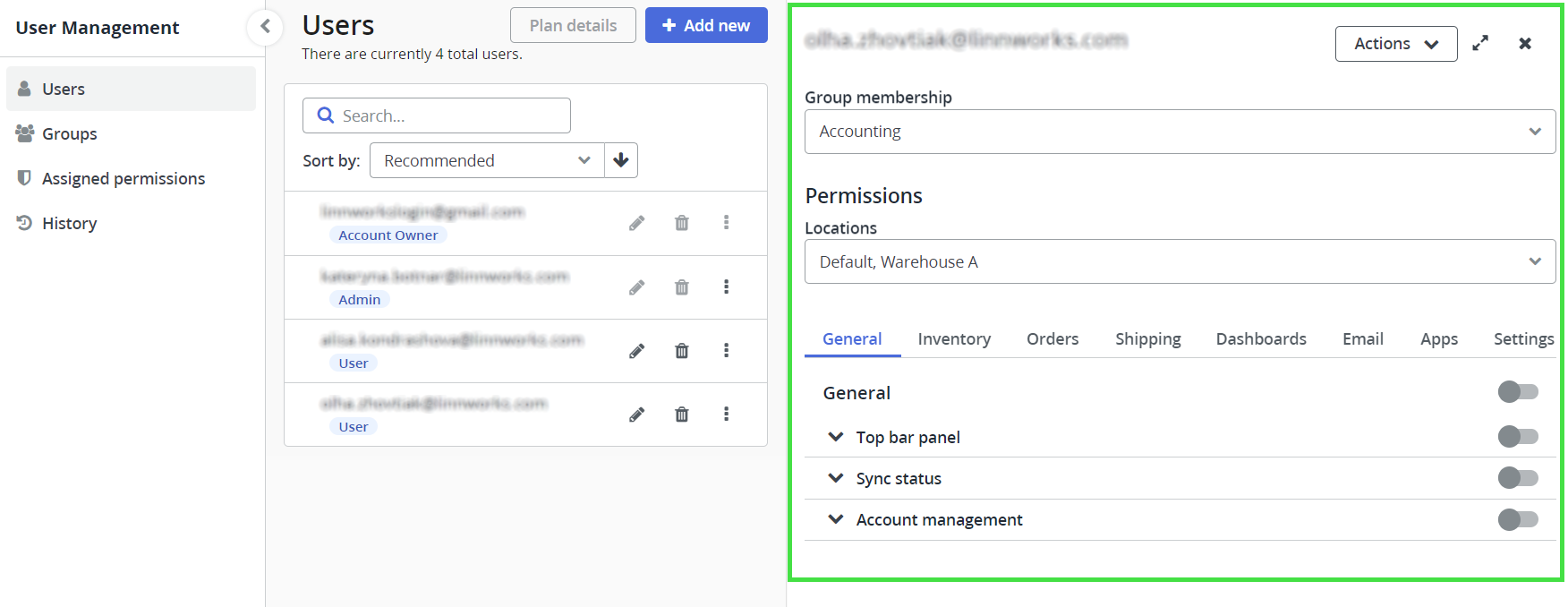Open the Group membership Accounting dropdown
Screen dimensions: 1568x607
click(x=1179, y=132)
